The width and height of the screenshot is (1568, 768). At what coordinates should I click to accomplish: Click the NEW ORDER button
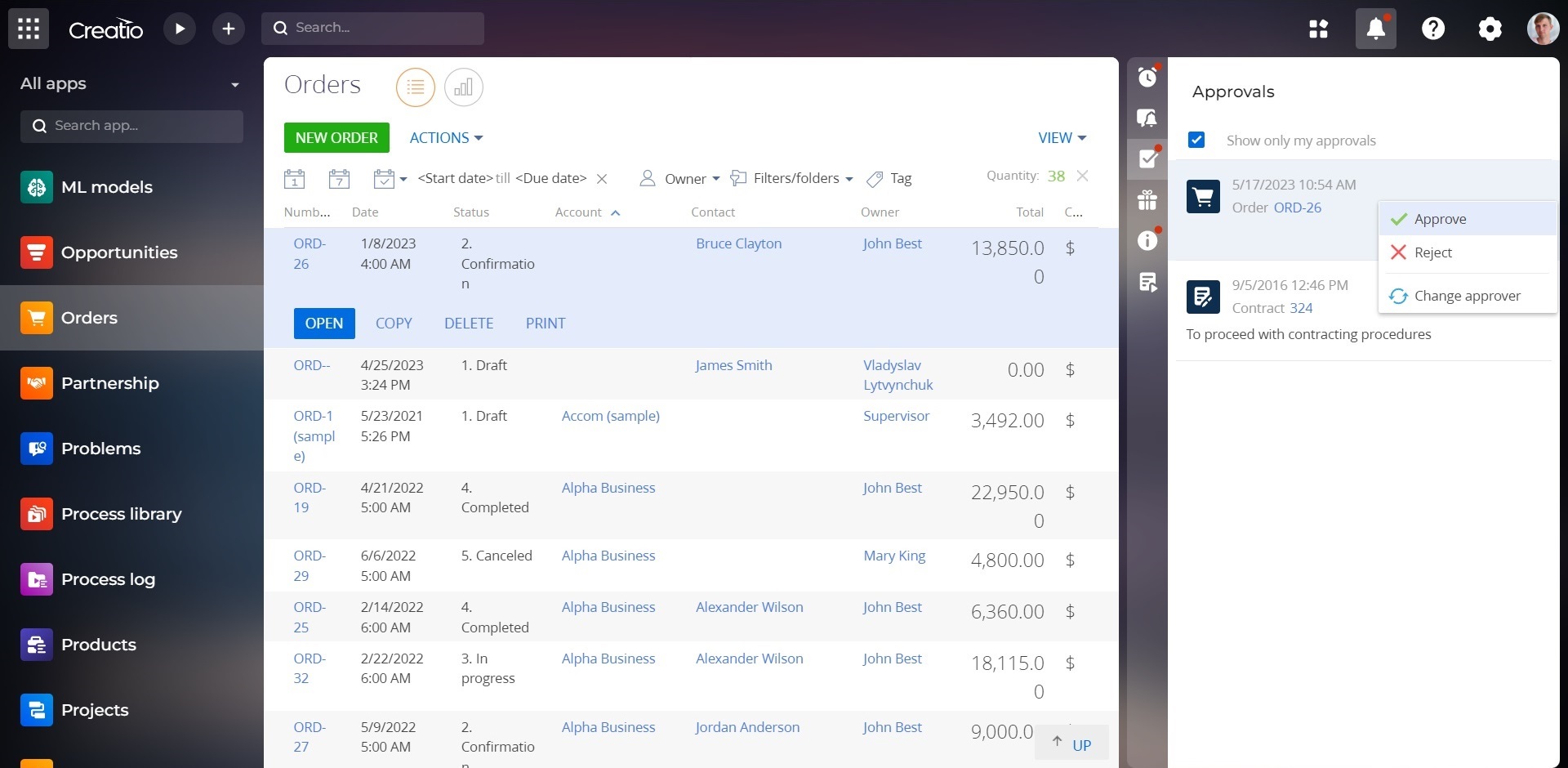pos(336,137)
